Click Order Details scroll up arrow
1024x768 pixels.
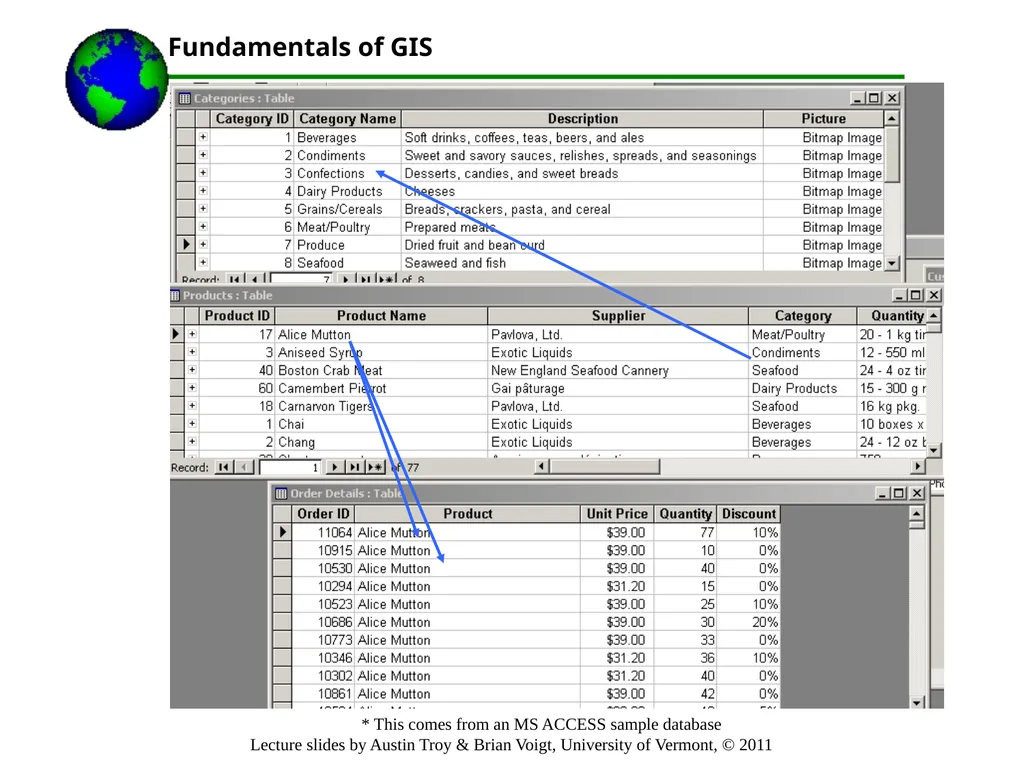(x=917, y=514)
